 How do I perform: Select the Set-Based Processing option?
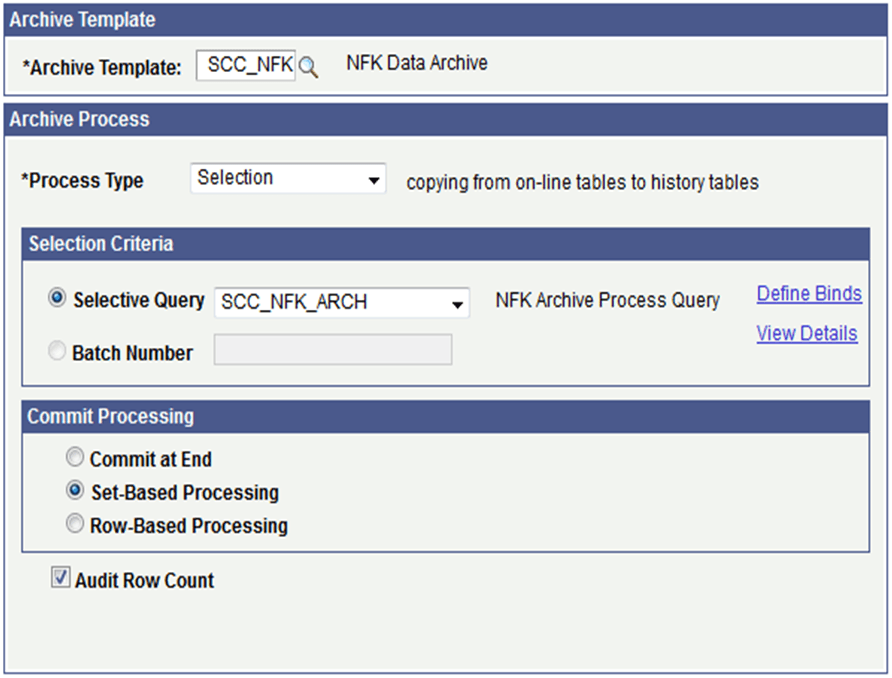75,491
